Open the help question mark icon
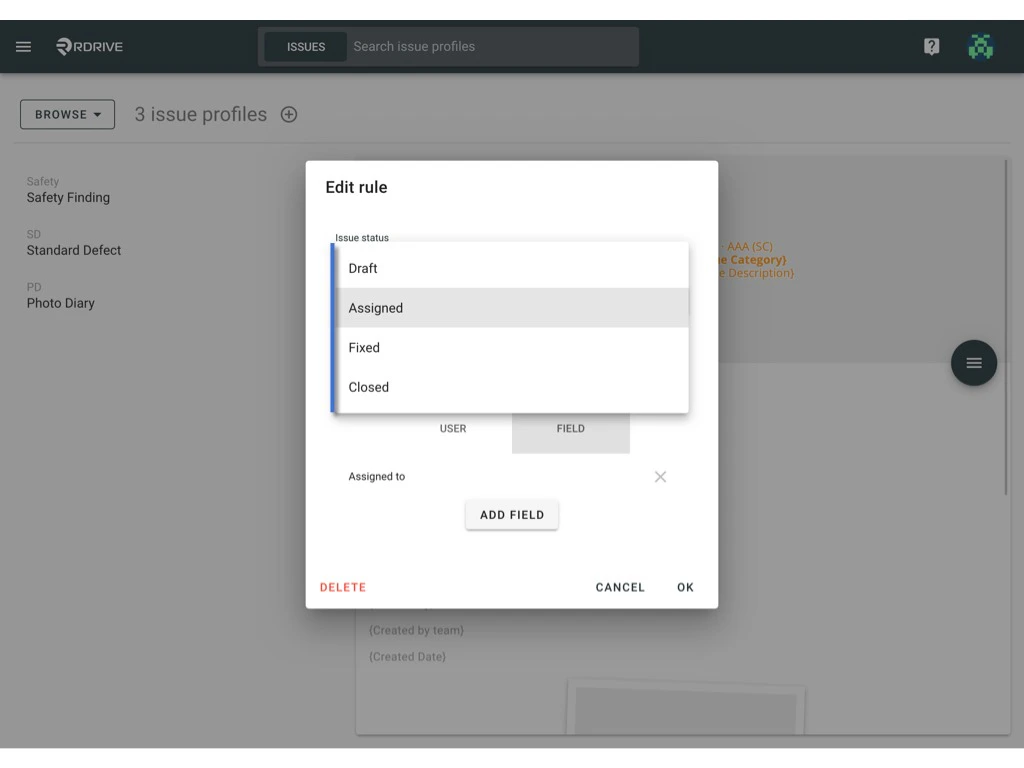 coord(931,46)
